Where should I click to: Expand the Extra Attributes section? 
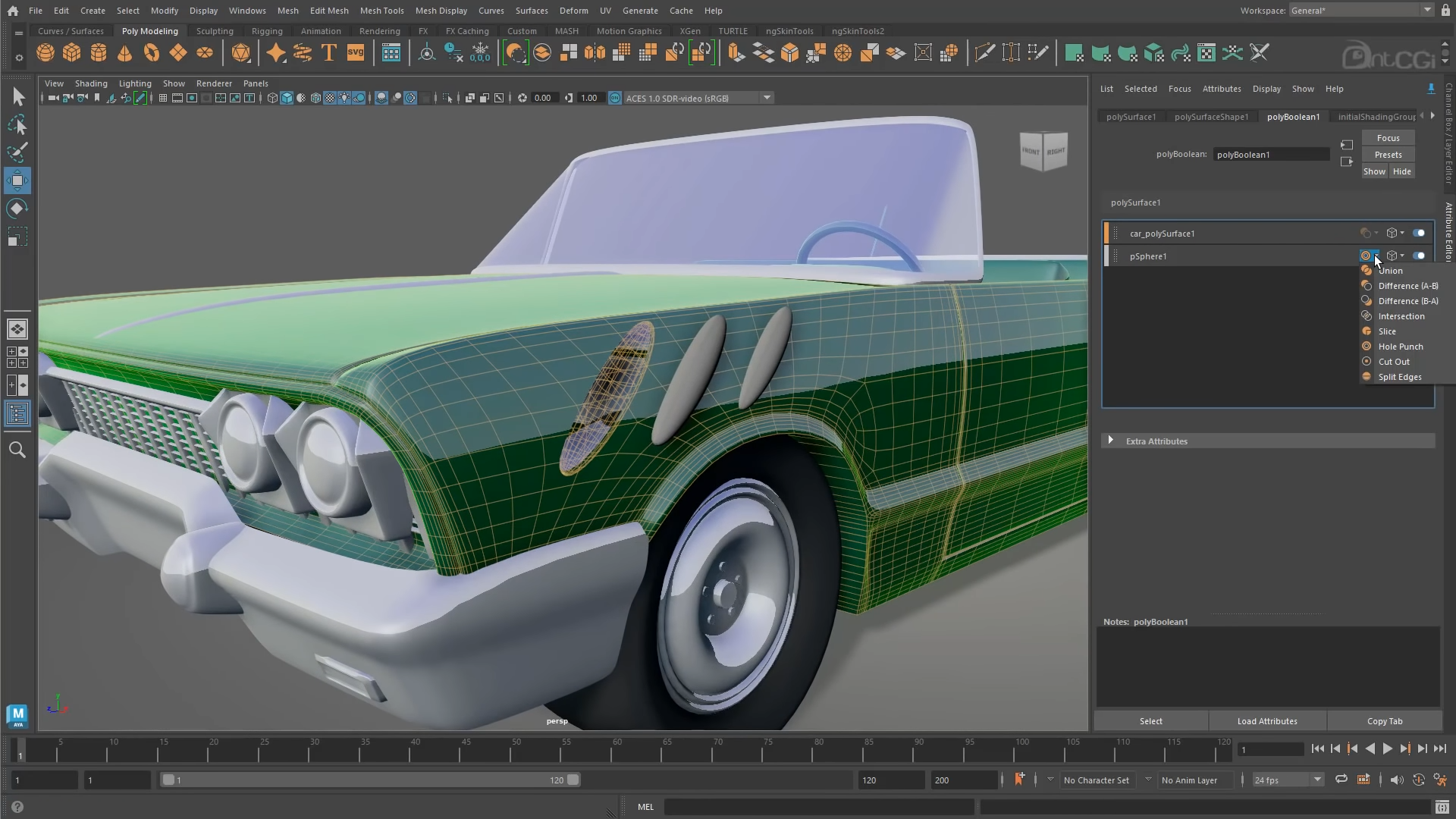(1111, 441)
